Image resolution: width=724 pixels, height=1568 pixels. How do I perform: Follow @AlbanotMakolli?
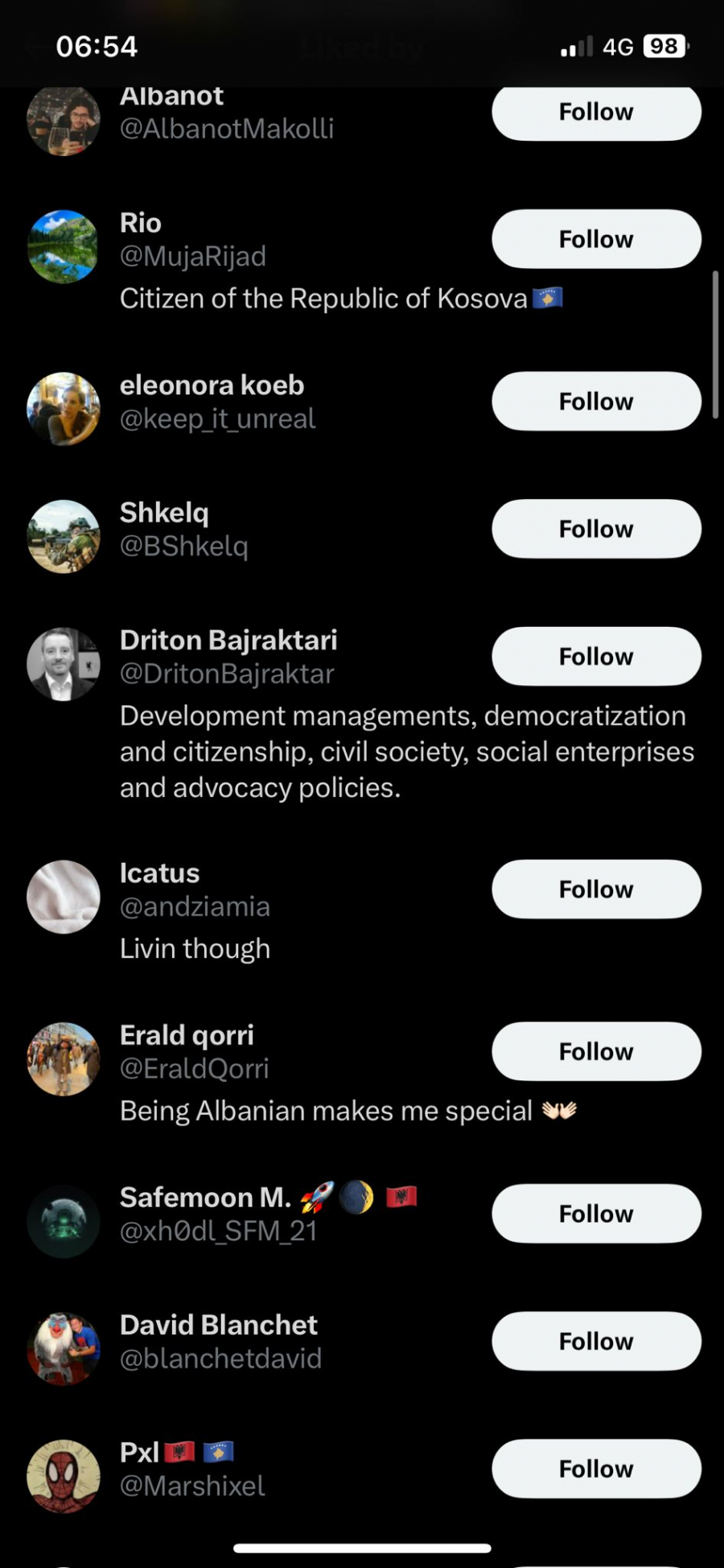coord(596,113)
